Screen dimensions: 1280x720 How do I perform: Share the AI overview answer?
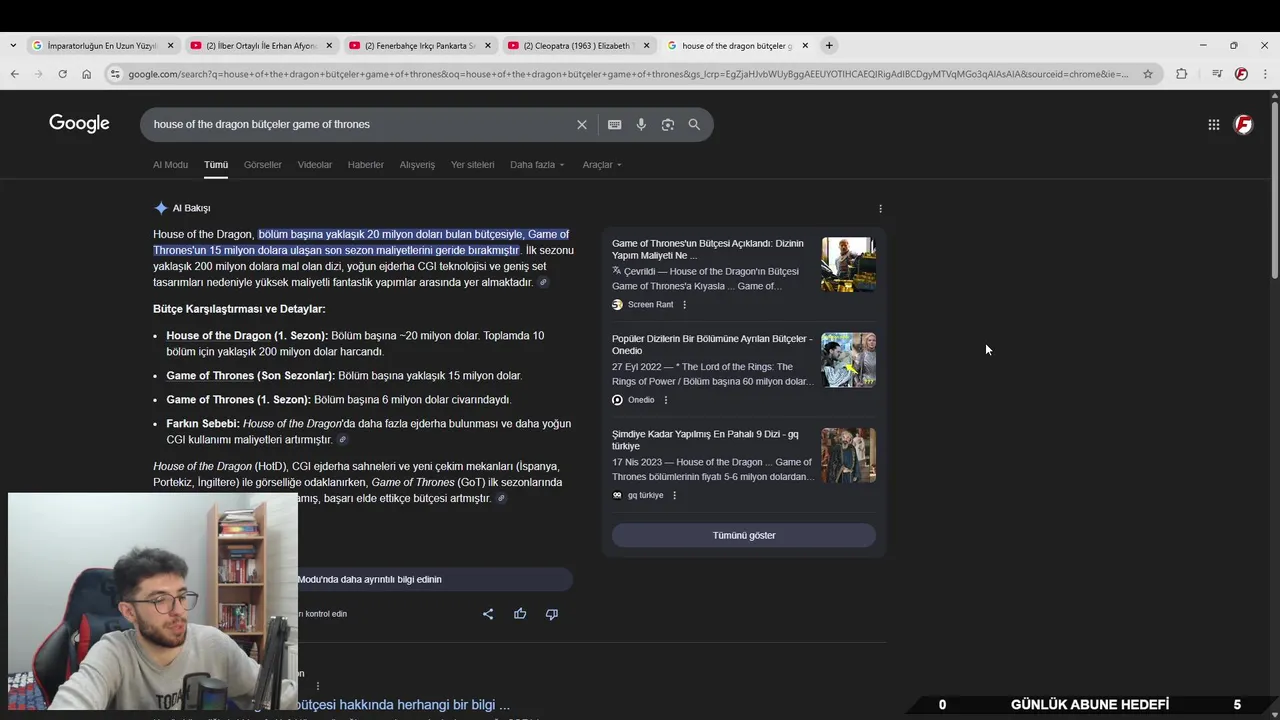(x=488, y=614)
